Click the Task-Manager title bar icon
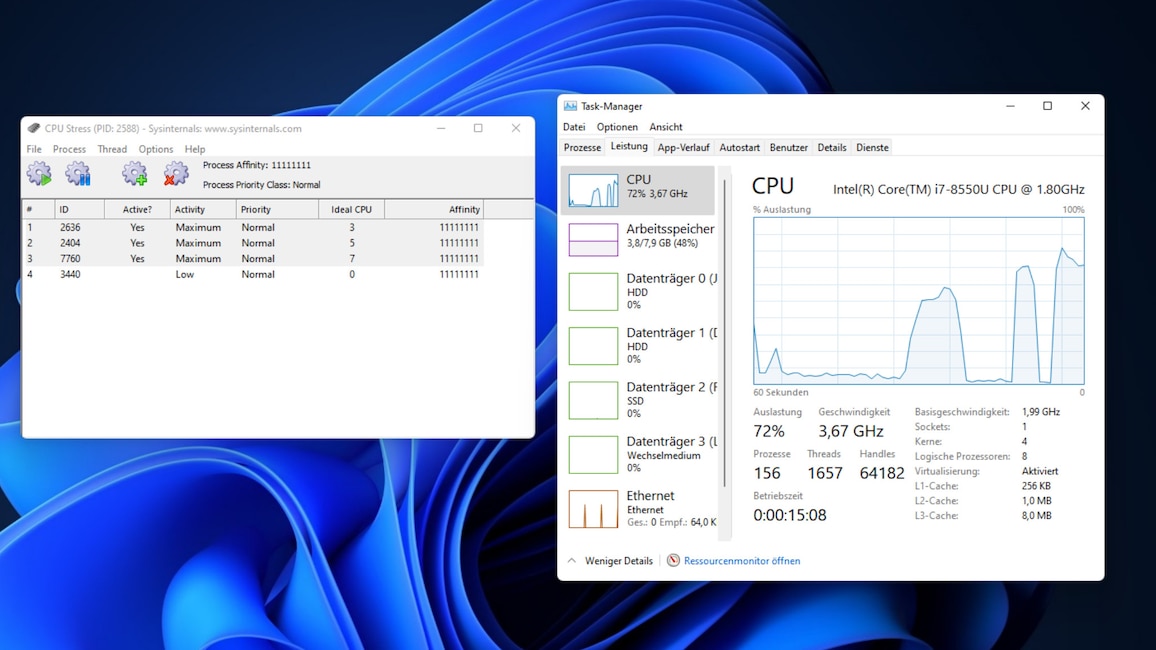 [570, 105]
